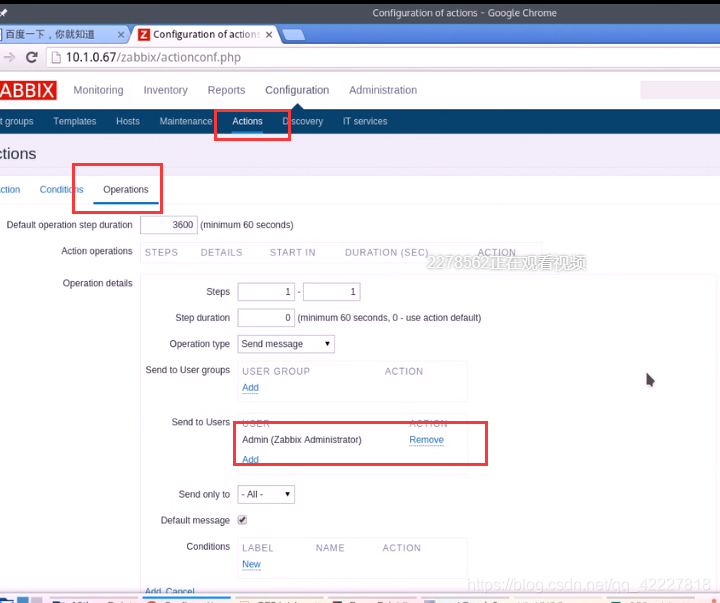
Task: Add a user group to send to
Action: (x=250, y=388)
